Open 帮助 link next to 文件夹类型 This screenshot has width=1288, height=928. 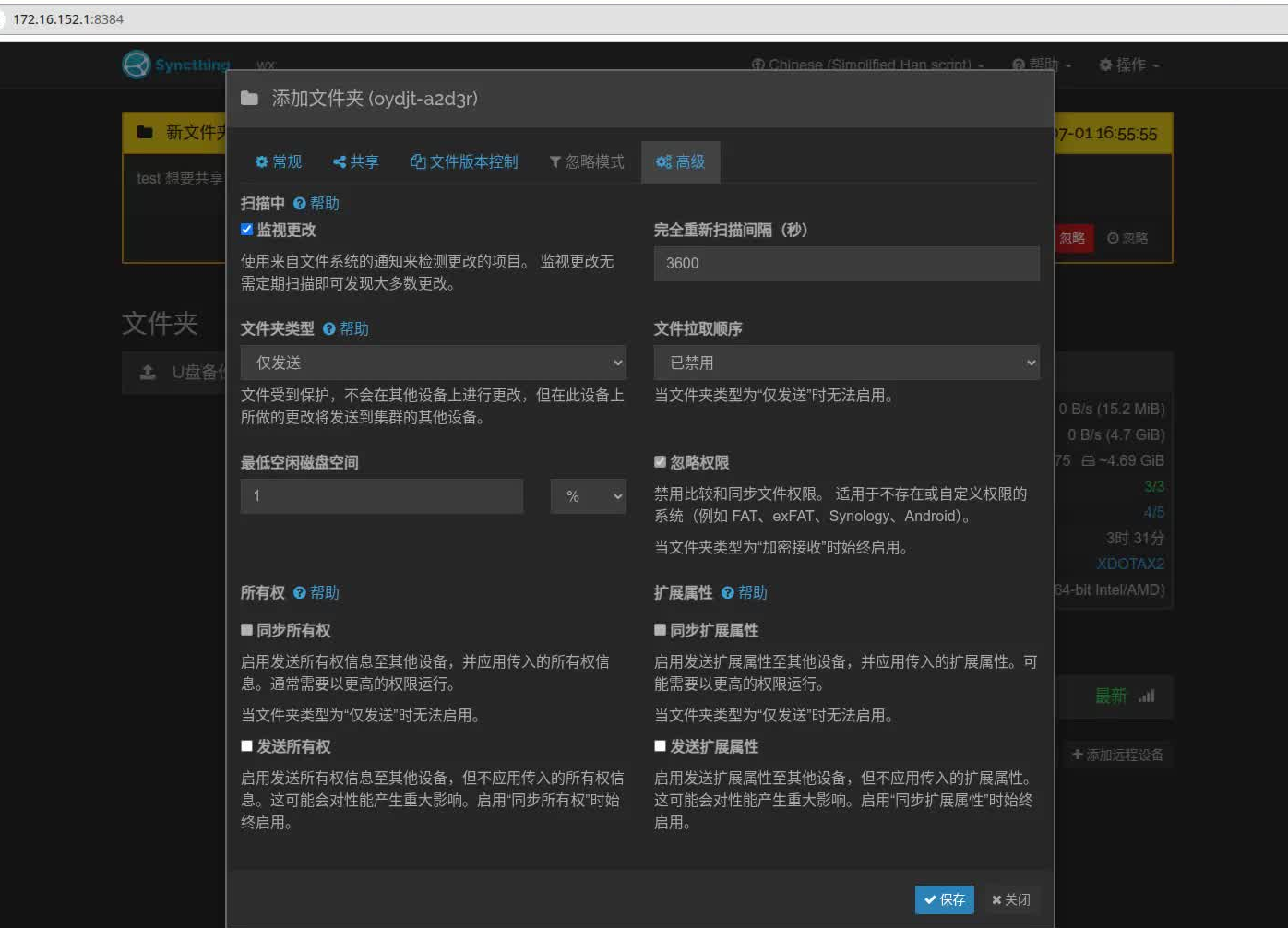[x=346, y=328]
